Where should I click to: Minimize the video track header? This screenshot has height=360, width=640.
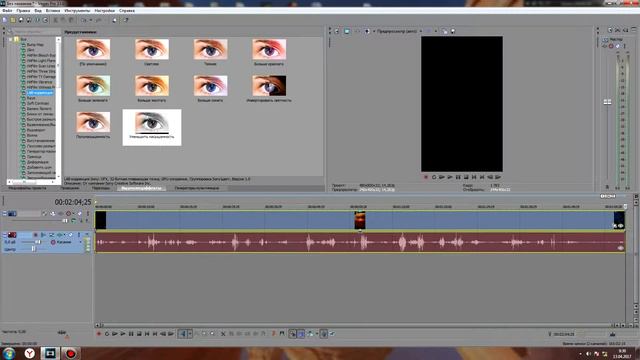[4, 213]
